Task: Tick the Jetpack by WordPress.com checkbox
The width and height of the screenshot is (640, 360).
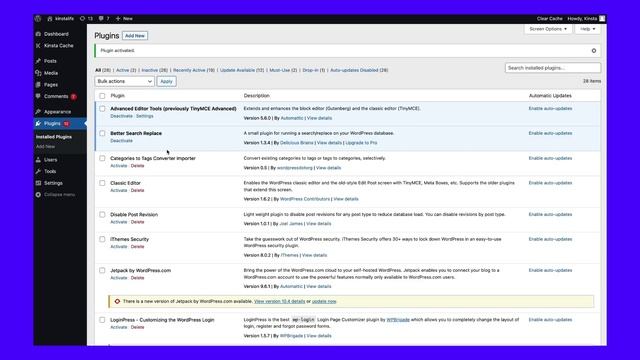Action: (x=102, y=270)
